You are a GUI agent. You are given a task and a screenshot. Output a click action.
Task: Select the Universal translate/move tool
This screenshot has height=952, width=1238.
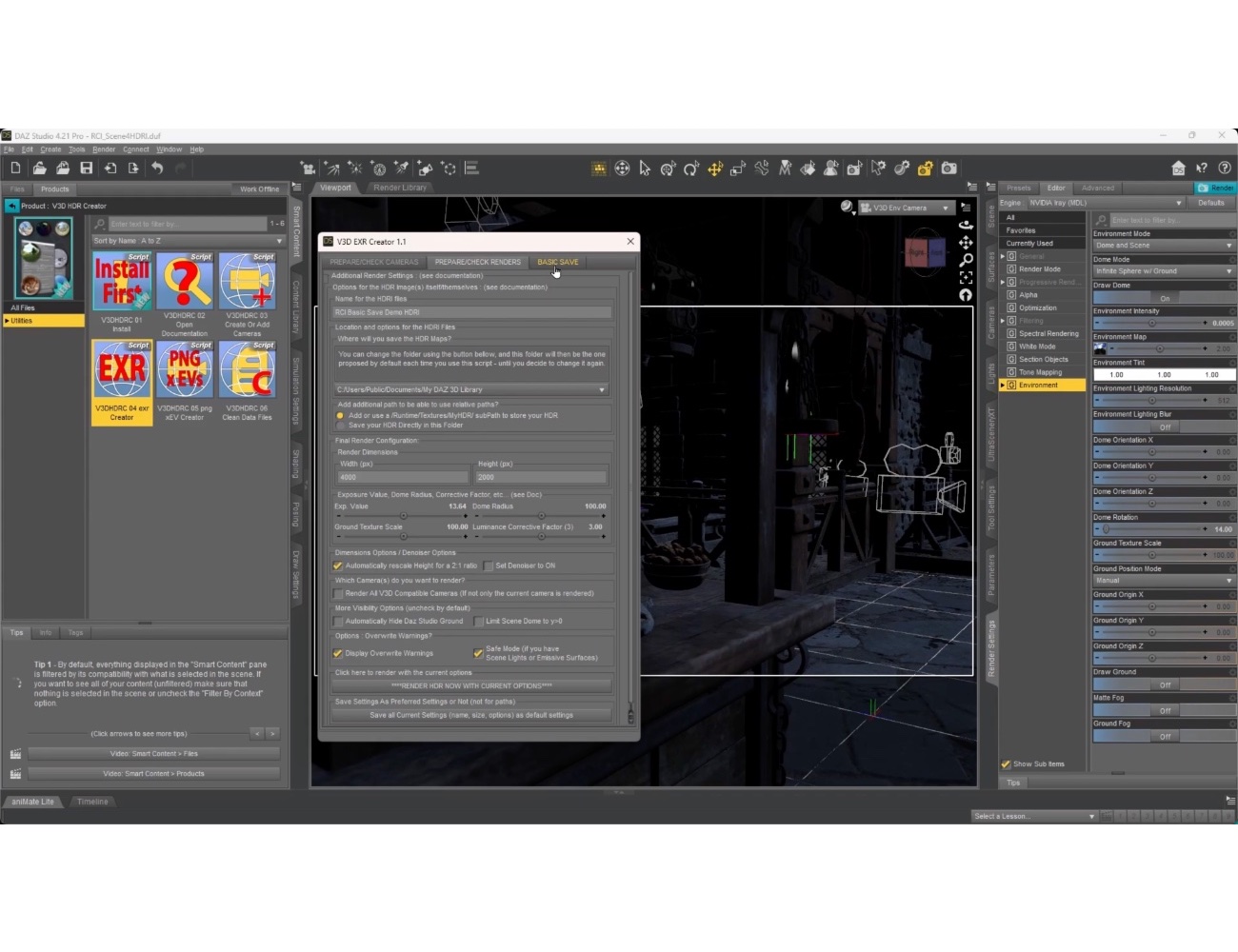tap(714, 168)
